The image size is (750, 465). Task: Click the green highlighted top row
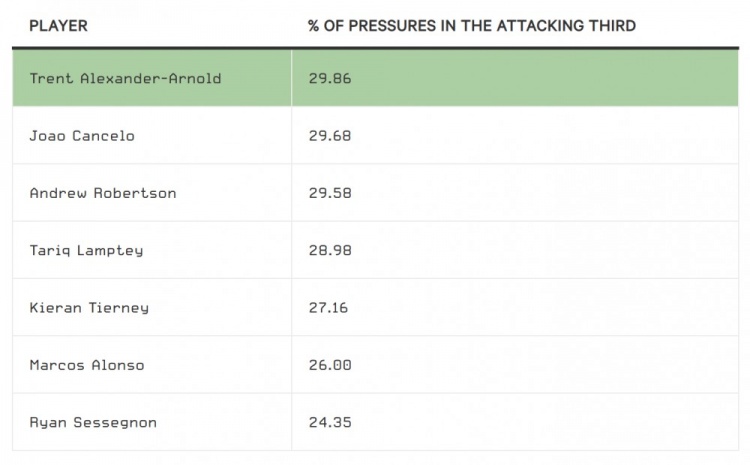(x=375, y=78)
